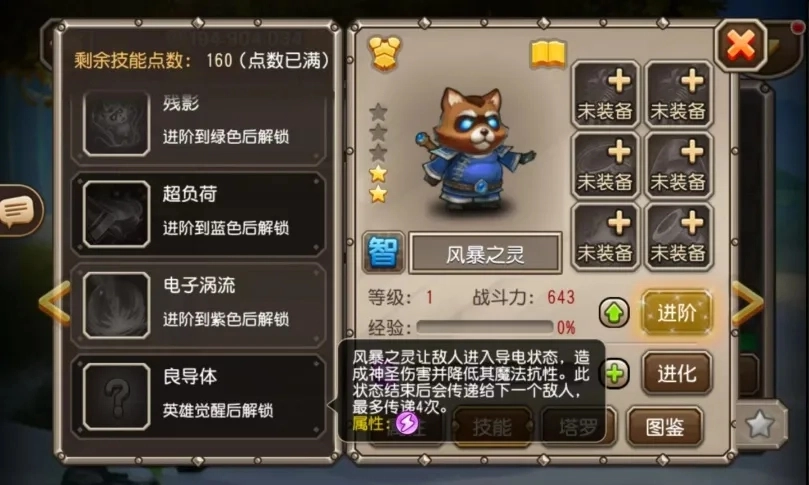Open the golden armor equipment icon
The image size is (809, 485).
tap(384, 53)
